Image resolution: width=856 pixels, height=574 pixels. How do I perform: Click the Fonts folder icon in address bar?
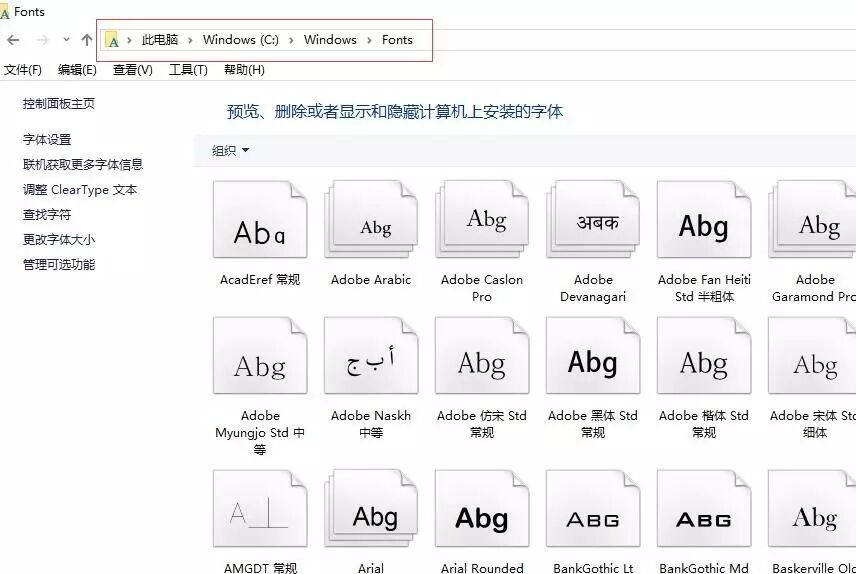(x=112, y=40)
